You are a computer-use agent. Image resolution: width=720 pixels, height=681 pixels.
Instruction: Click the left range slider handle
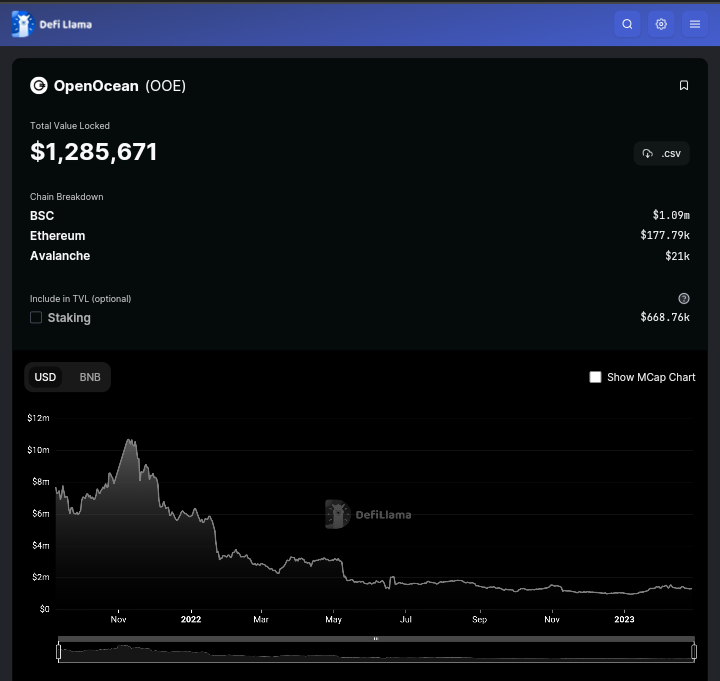[x=59, y=651]
